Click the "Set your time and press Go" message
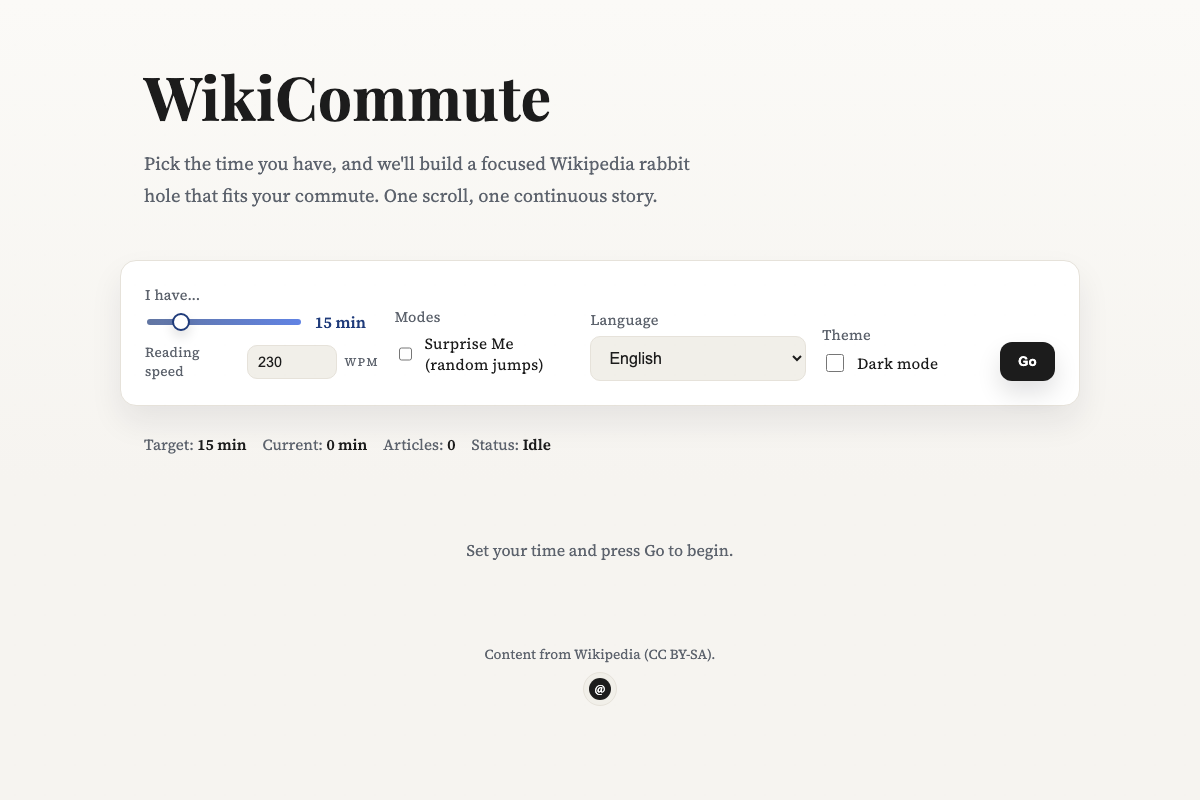The image size is (1200, 800). (x=600, y=551)
